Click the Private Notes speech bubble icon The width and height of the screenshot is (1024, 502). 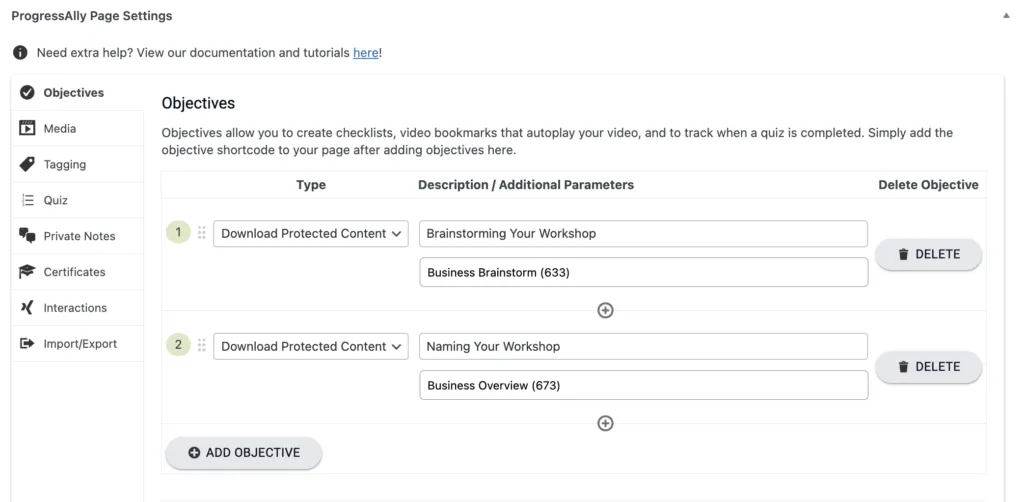(27, 236)
